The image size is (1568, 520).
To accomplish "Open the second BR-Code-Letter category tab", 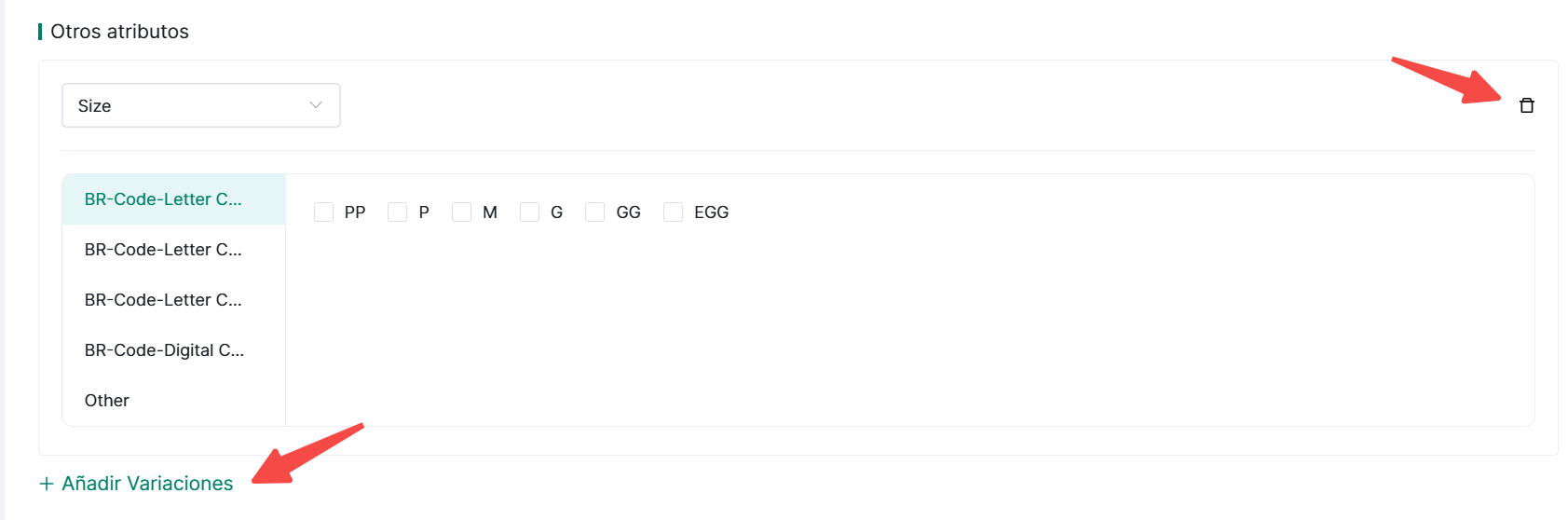I will tap(163, 250).
